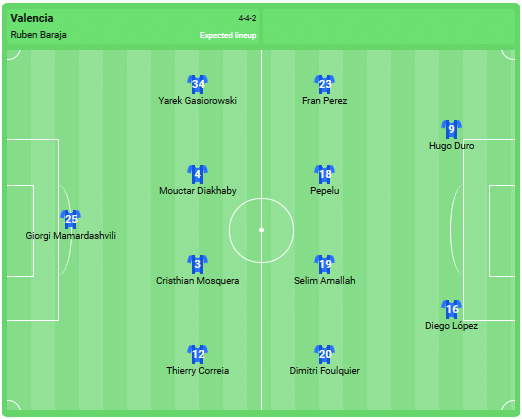Click the 4-4-2 formation text
This screenshot has height=419, width=522.
[x=247, y=18]
